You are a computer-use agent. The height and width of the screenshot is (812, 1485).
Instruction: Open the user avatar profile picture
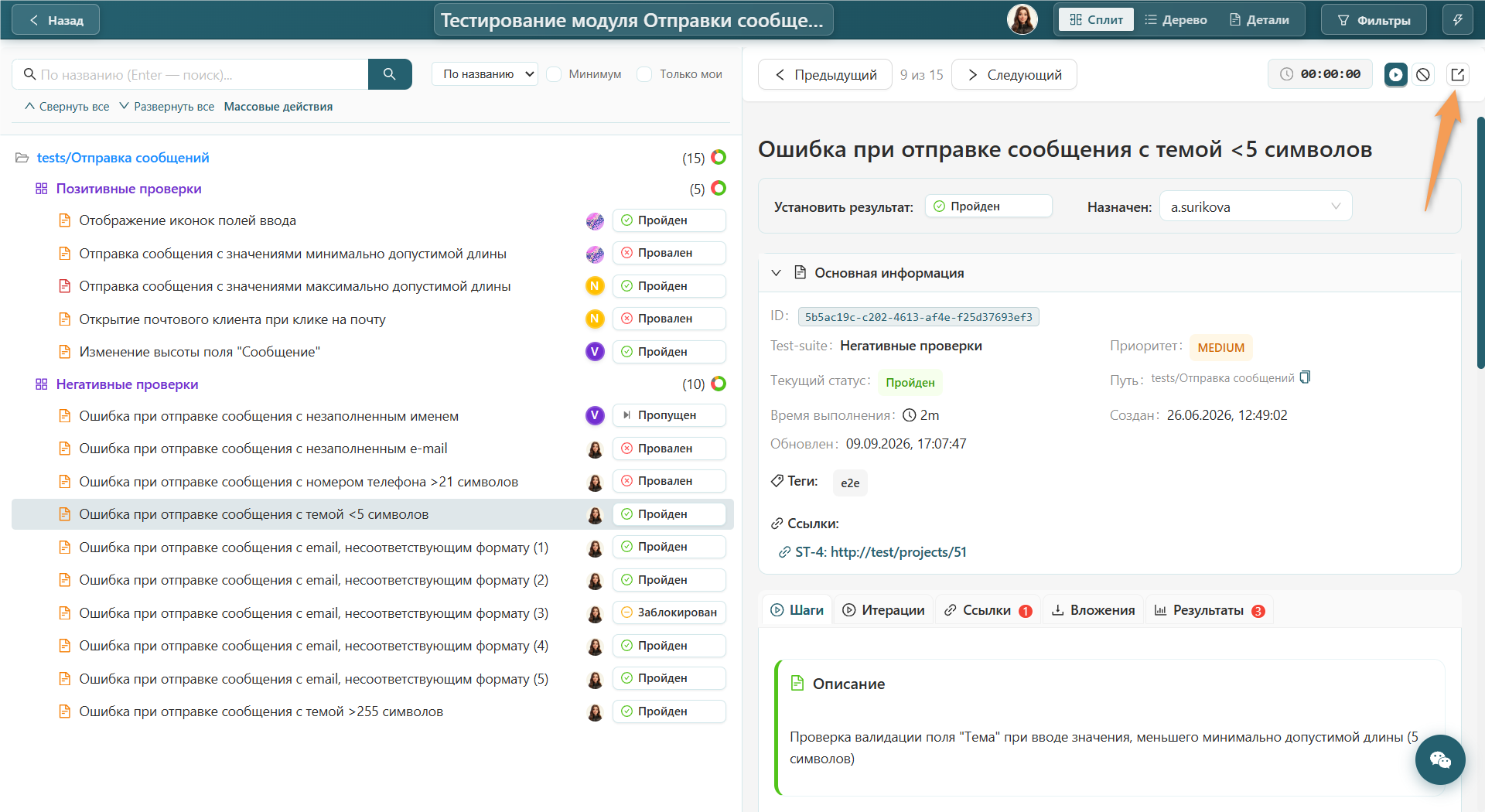point(1022,20)
